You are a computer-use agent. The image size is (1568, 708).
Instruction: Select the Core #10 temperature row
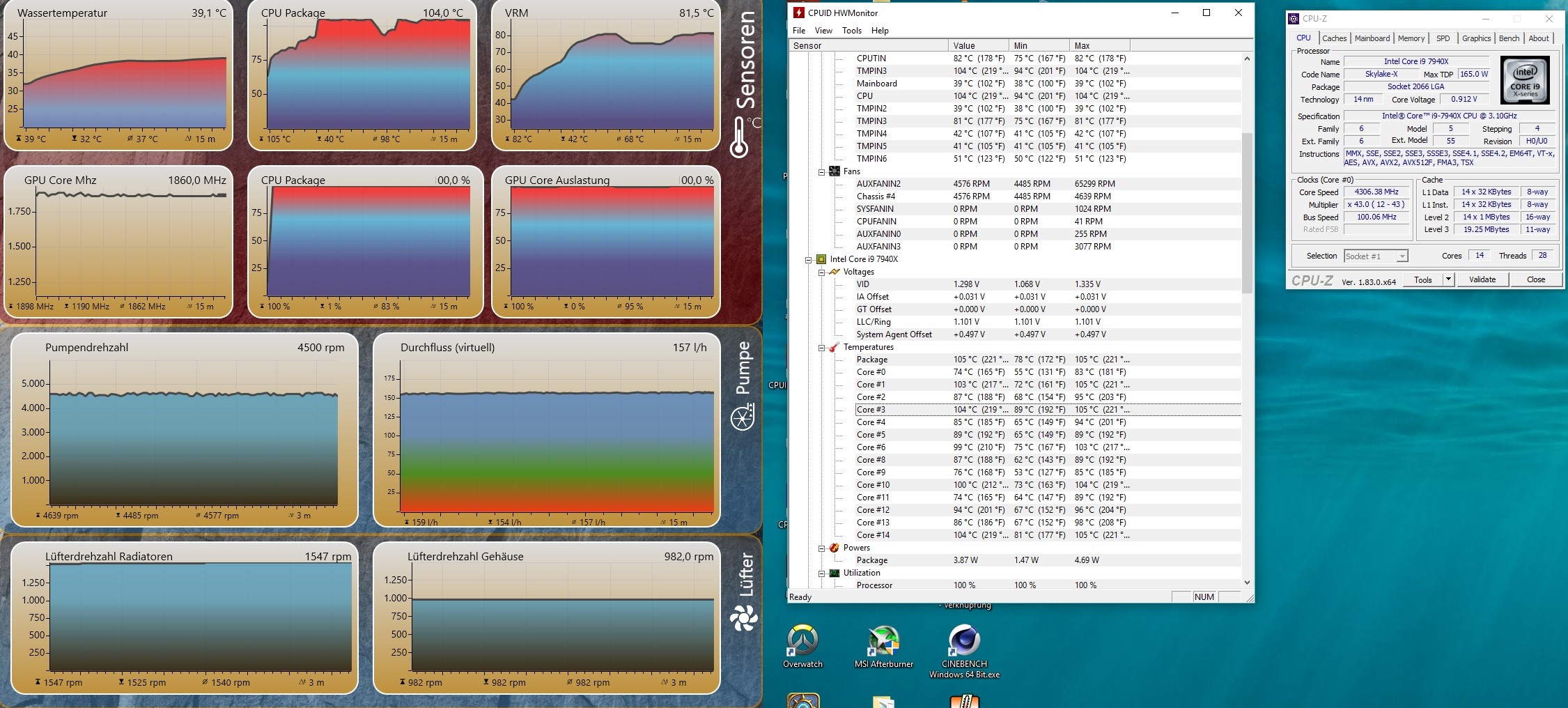1048,485
